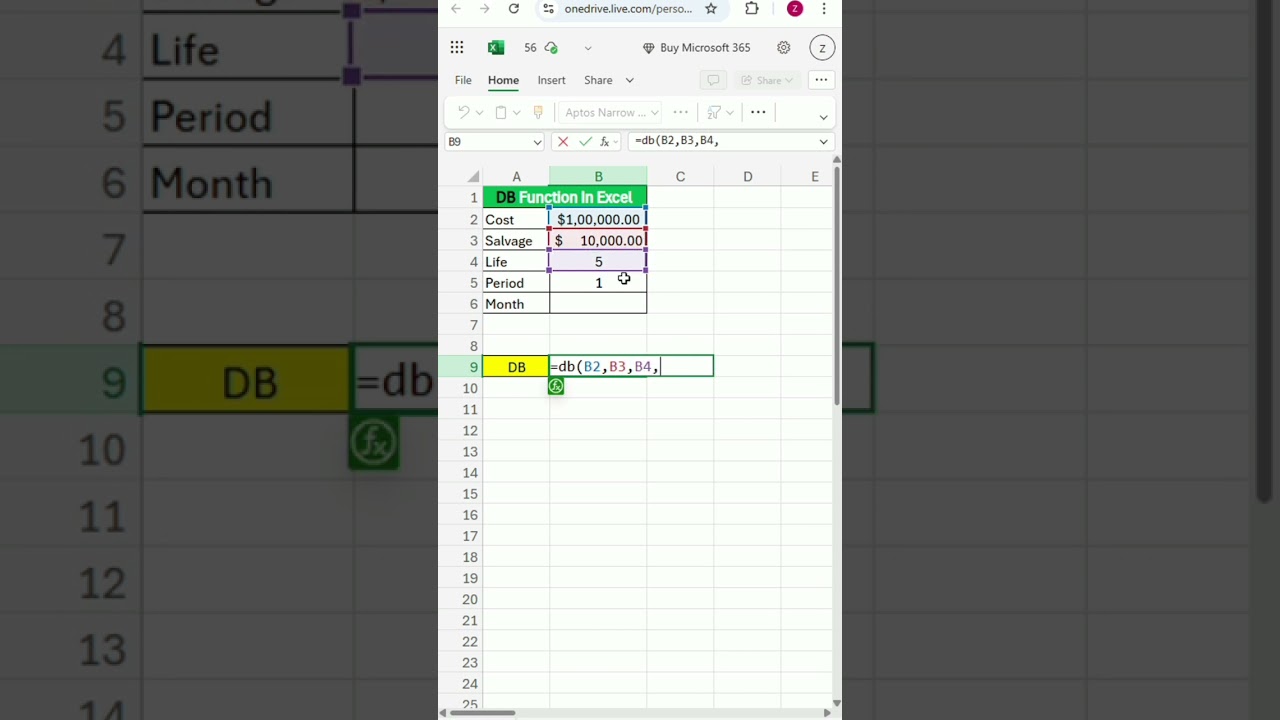
Task: Expand Sort and Filter dropdown arrow
Action: click(729, 113)
